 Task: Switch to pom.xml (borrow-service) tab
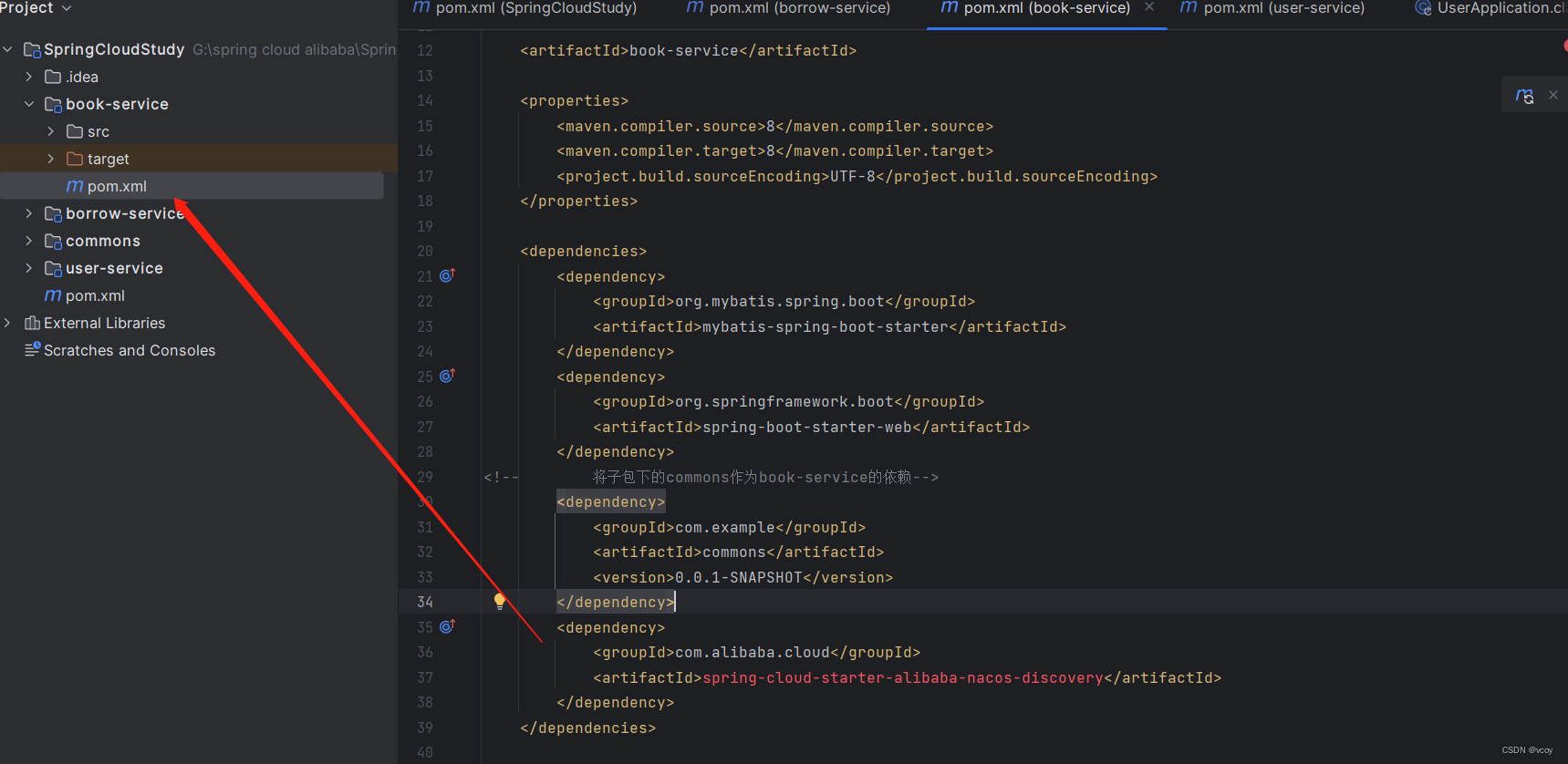pos(788,8)
